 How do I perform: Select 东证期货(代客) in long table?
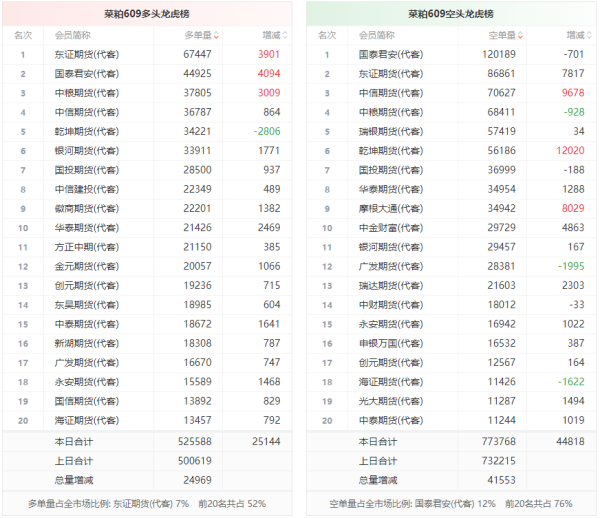86,55
